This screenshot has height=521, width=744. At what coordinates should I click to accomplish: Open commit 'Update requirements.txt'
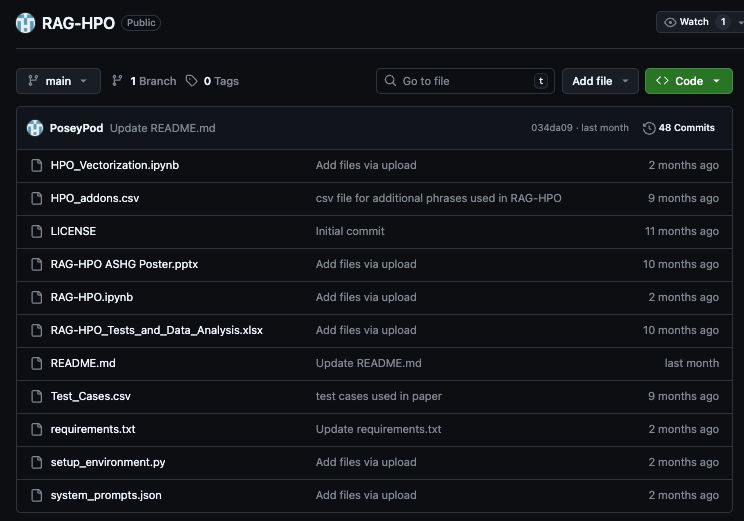tap(379, 429)
